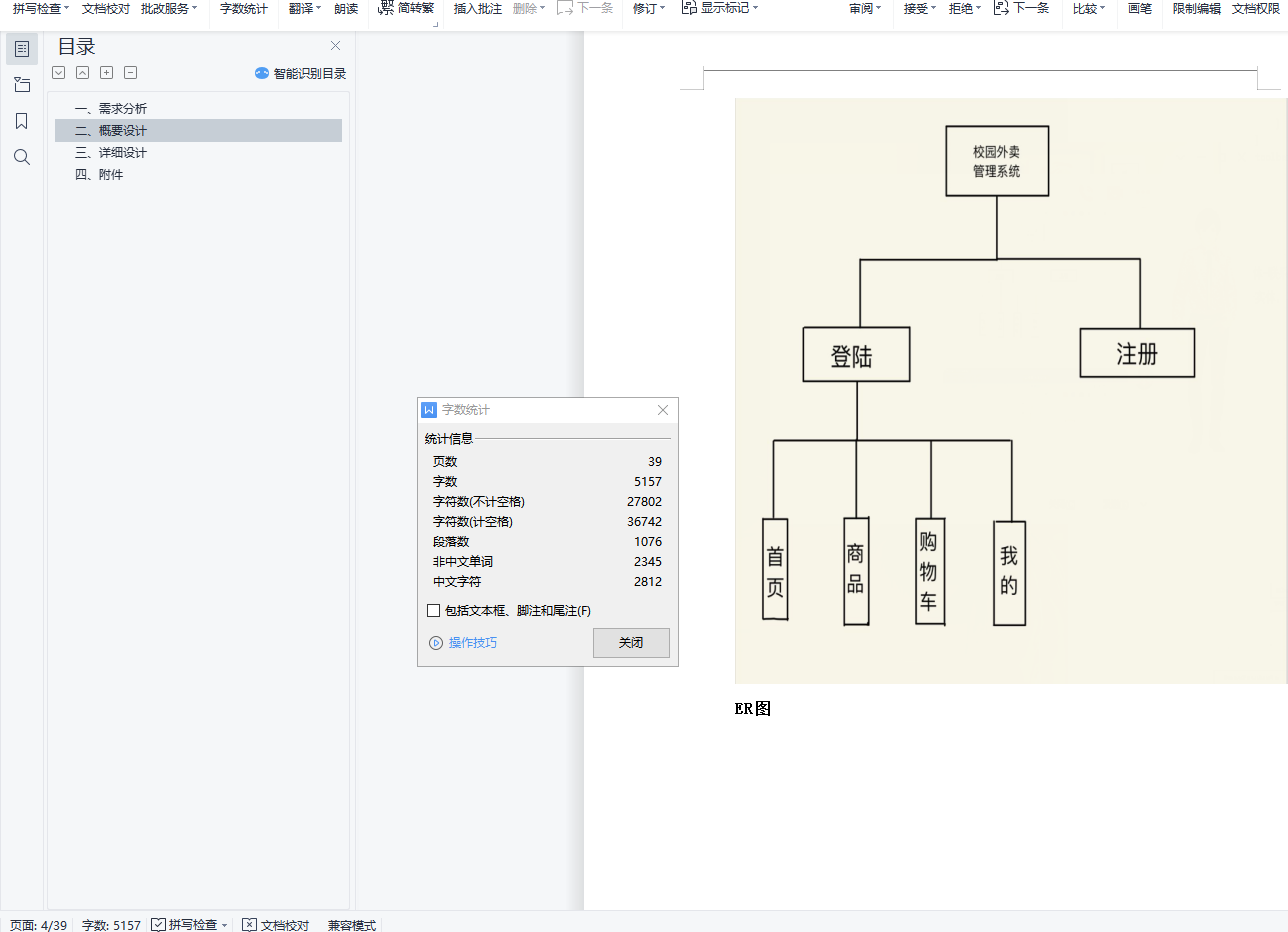Viewport: 1288px width, 932px height.
Task: Close the 目录 navigation panel
Action: [x=335, y=46]
